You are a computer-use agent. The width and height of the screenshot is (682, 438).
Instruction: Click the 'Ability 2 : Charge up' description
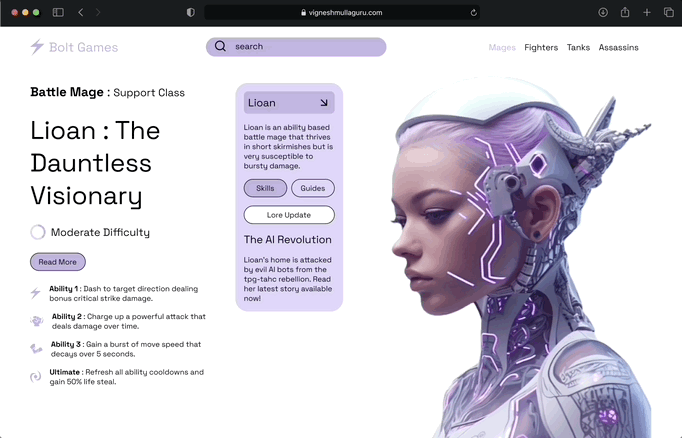click(x=129, y=321)
